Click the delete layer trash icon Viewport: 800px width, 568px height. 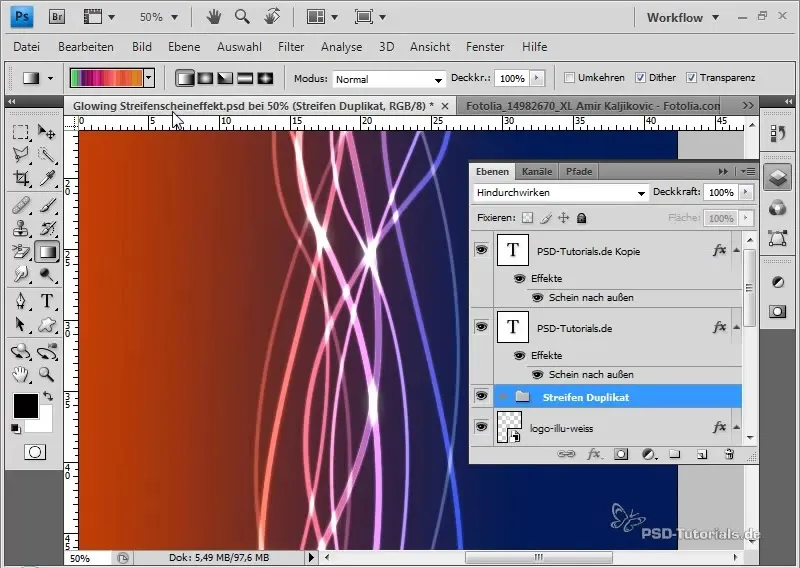tap(729, 454)
